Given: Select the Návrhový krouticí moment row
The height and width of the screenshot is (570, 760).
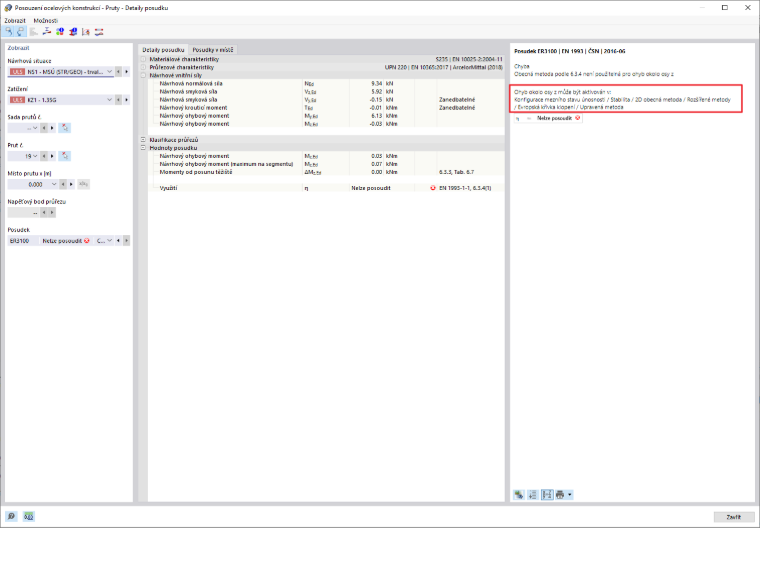Looking at the screenshot, I should tap(326, 108).
